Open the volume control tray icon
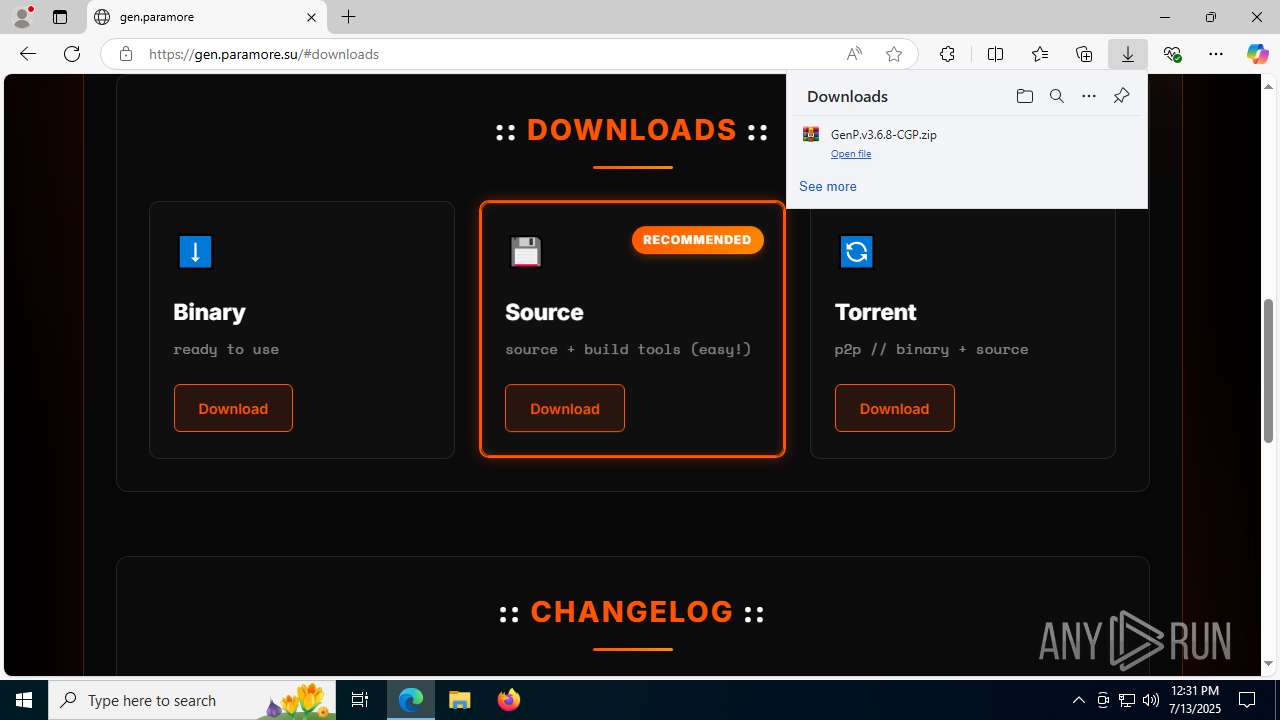Screen dimensions: 1280x720 pos(1150,700)
